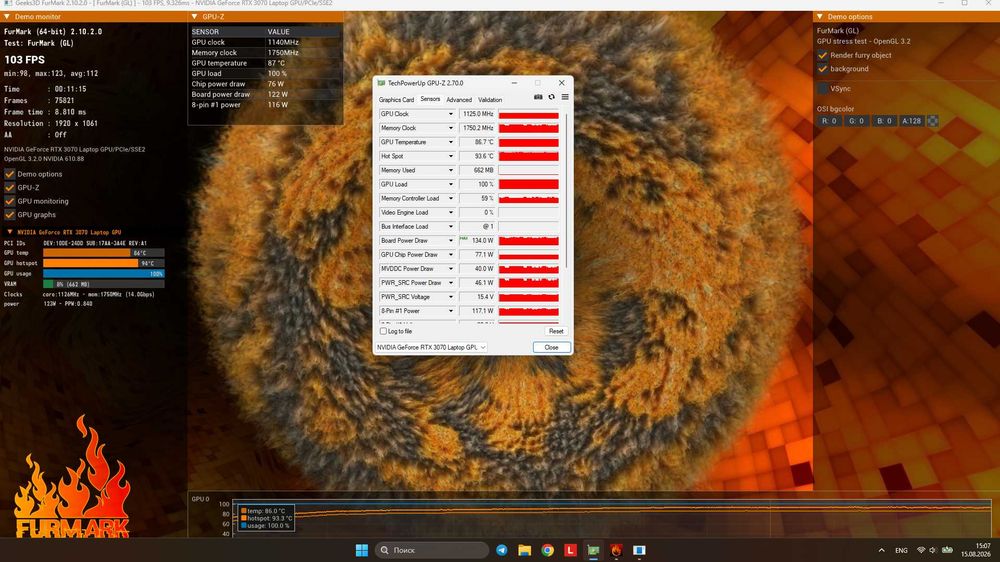Switch to the Graphics Card tab
Screen dimensions: 1000x562
point(396,100)
